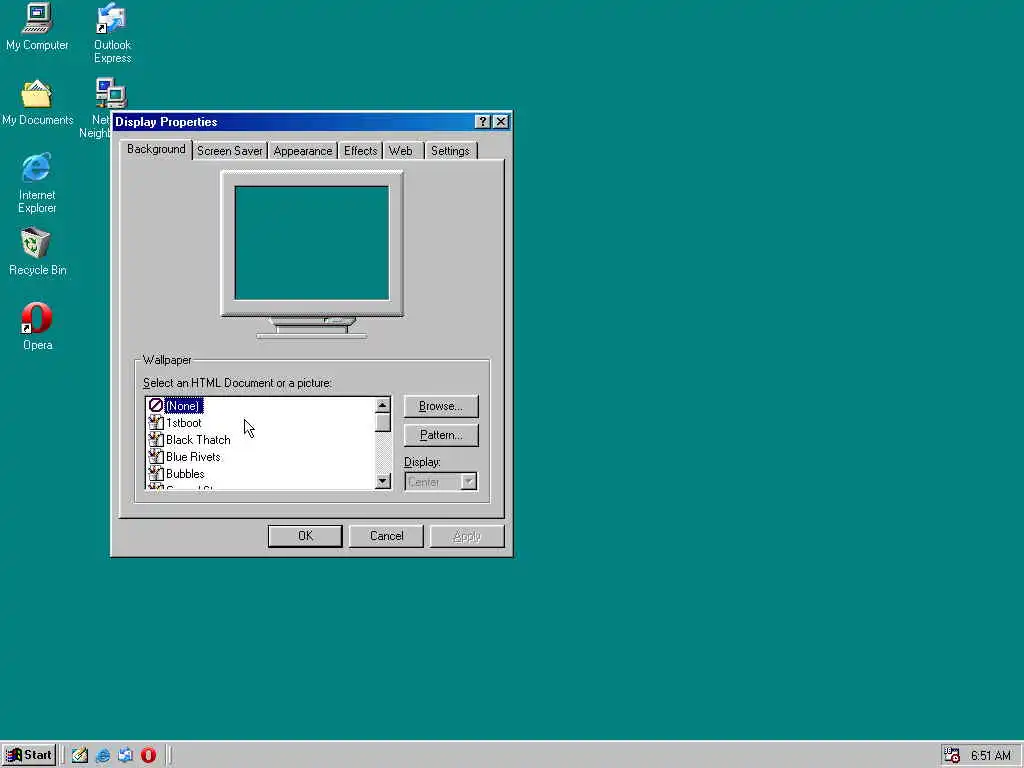Open the Recycle Bin icon
Viewport: 1024px width, 768px height.
pos(37,252)
